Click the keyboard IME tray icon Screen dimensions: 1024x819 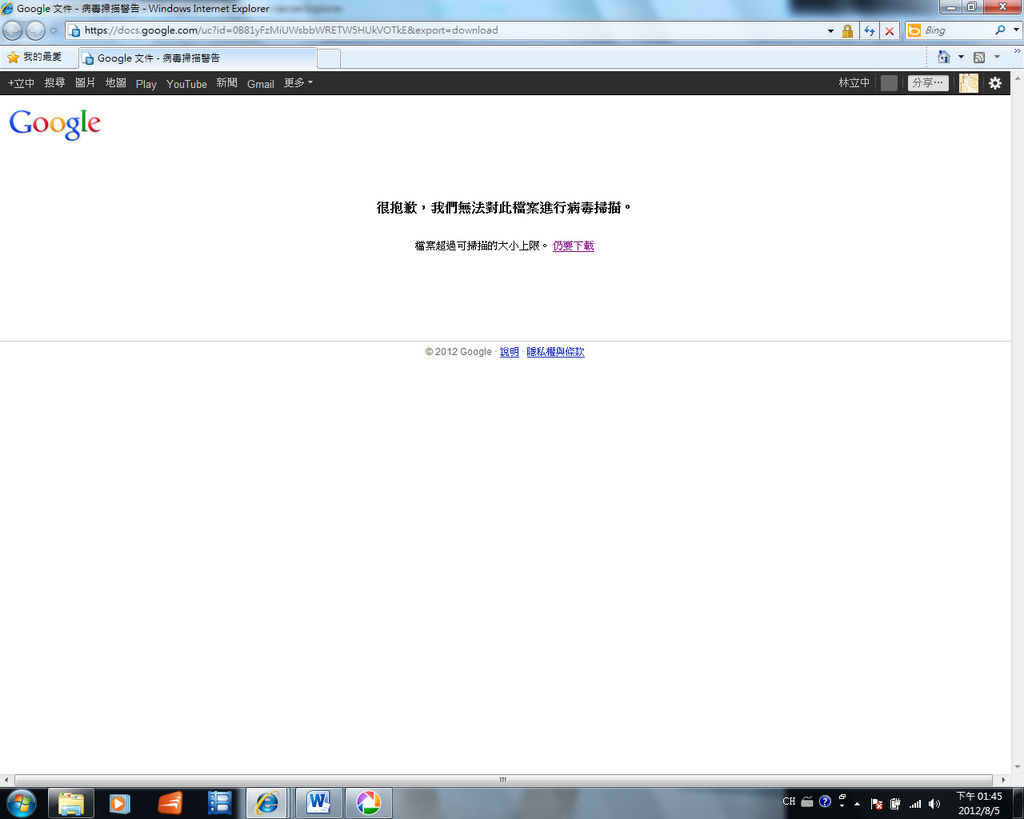click(807, 802)
